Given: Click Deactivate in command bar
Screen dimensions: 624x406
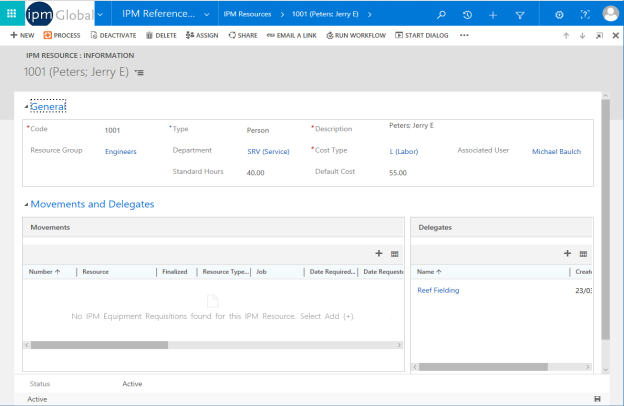Looking at the screenshot, I should coord(112,35).
